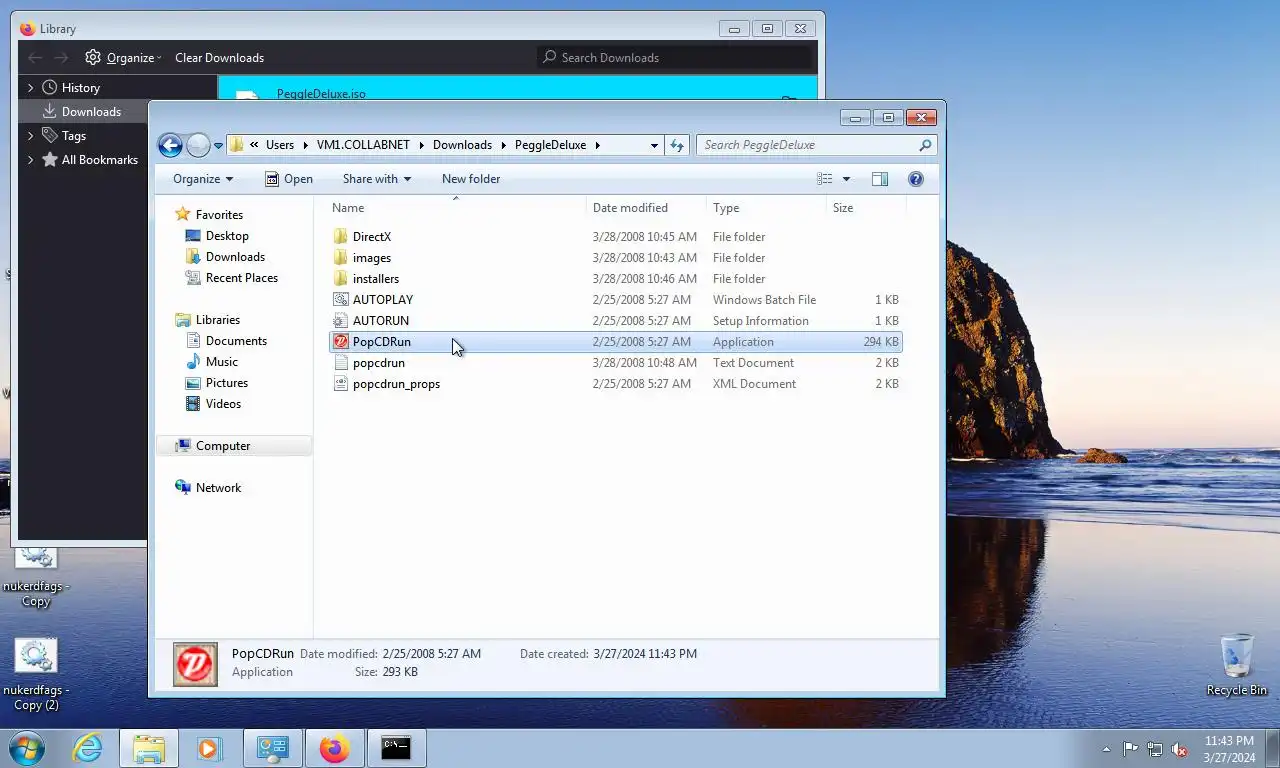The width and height of the screenshot is (1280, 768).
Task: Open Windows Media Player from taskbar
Action: (209, 748)
